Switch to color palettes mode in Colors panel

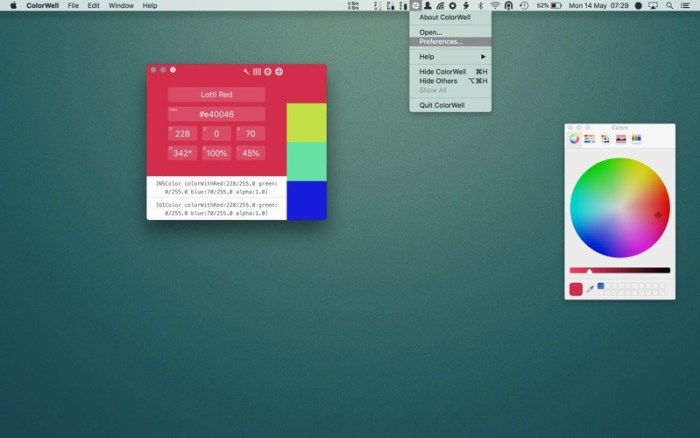click(x=605, y=139)
